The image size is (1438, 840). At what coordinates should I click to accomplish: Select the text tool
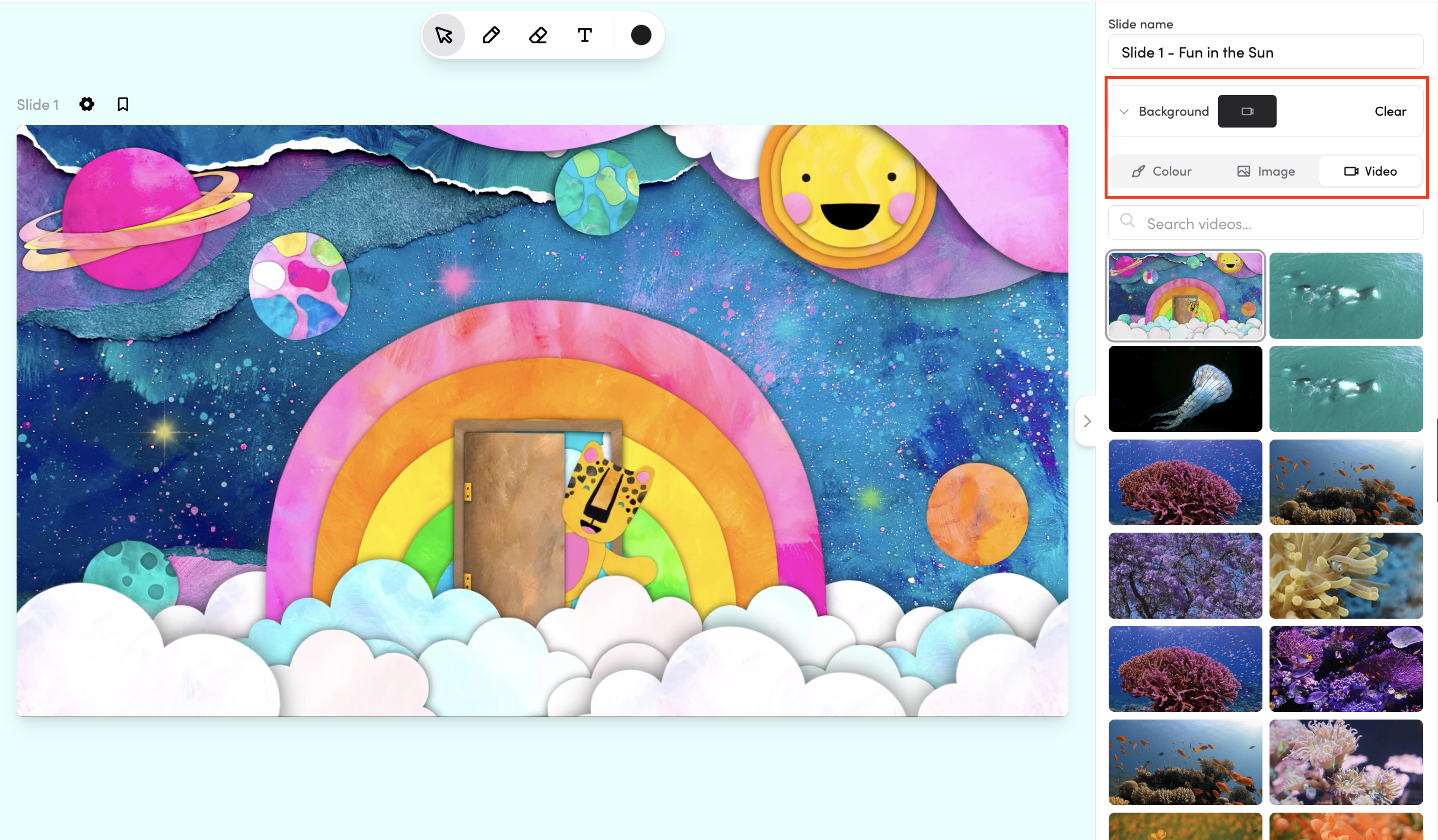pyautogui.click(x=585, y=36)
